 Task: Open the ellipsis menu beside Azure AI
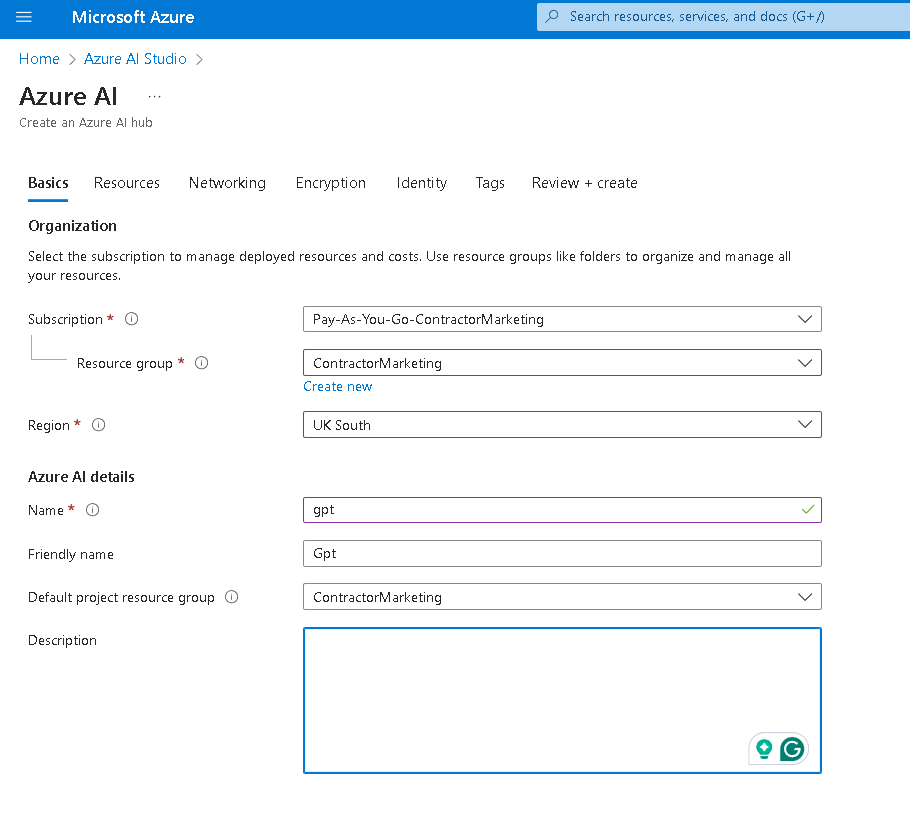154,96
